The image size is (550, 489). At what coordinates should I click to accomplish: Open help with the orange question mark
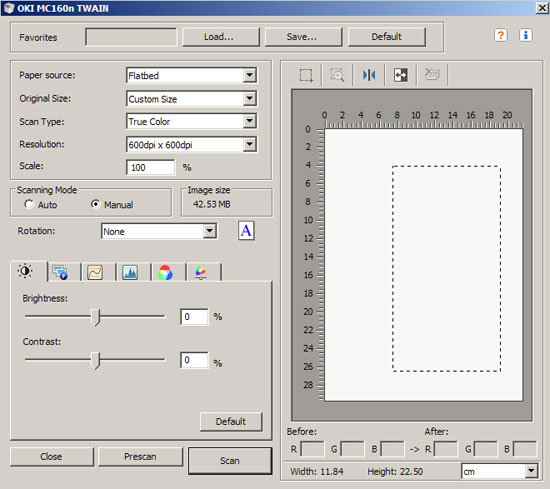click(501, 35)
